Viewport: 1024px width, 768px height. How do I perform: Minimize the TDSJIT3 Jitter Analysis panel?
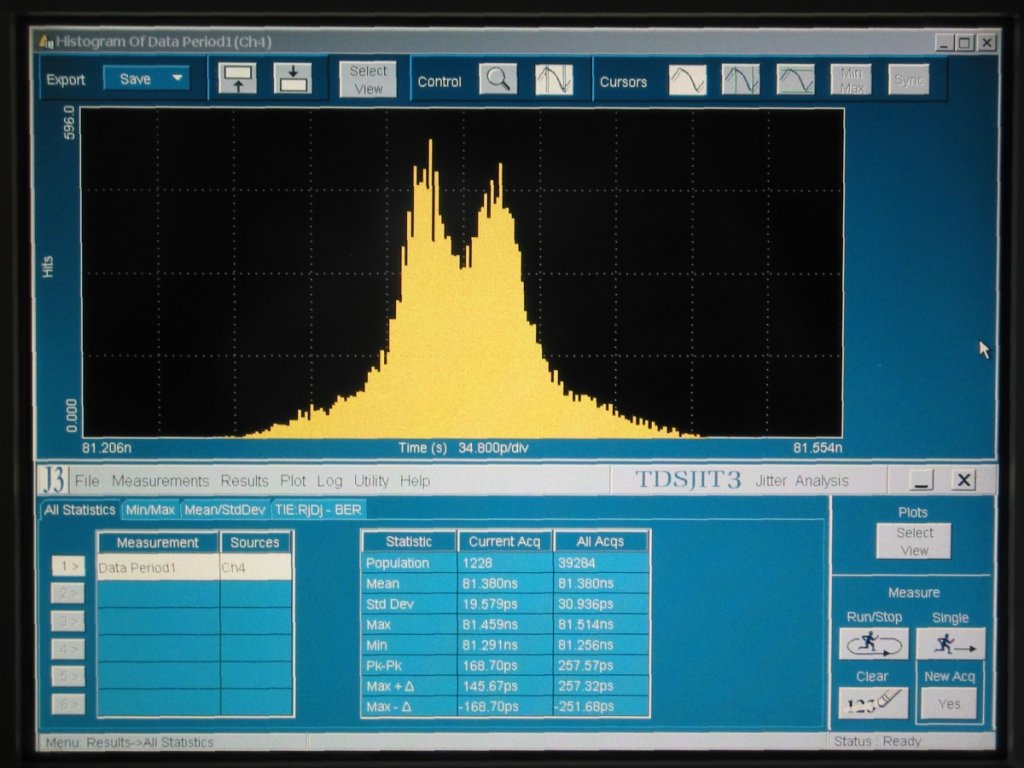coord(921,481)
